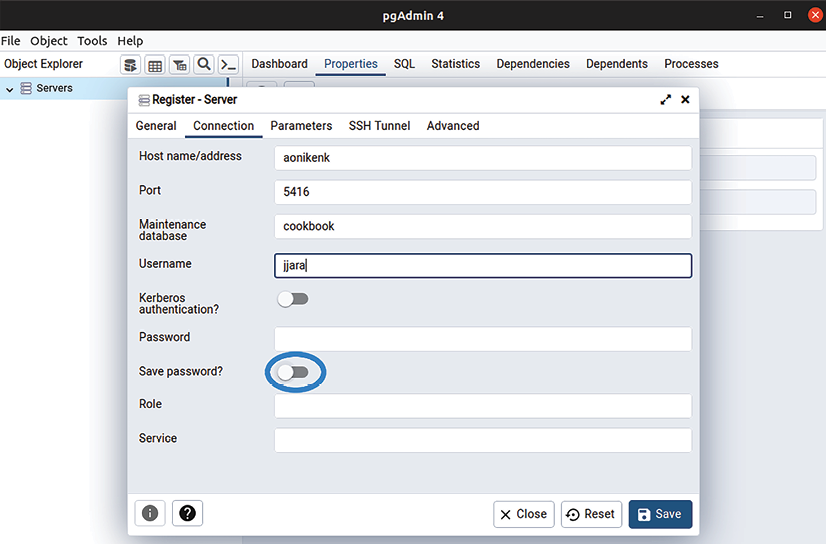This screenshot has width=826, height=544.
Task: Open View Data grid icon in Object Explorer
Action: pos(155,65)
